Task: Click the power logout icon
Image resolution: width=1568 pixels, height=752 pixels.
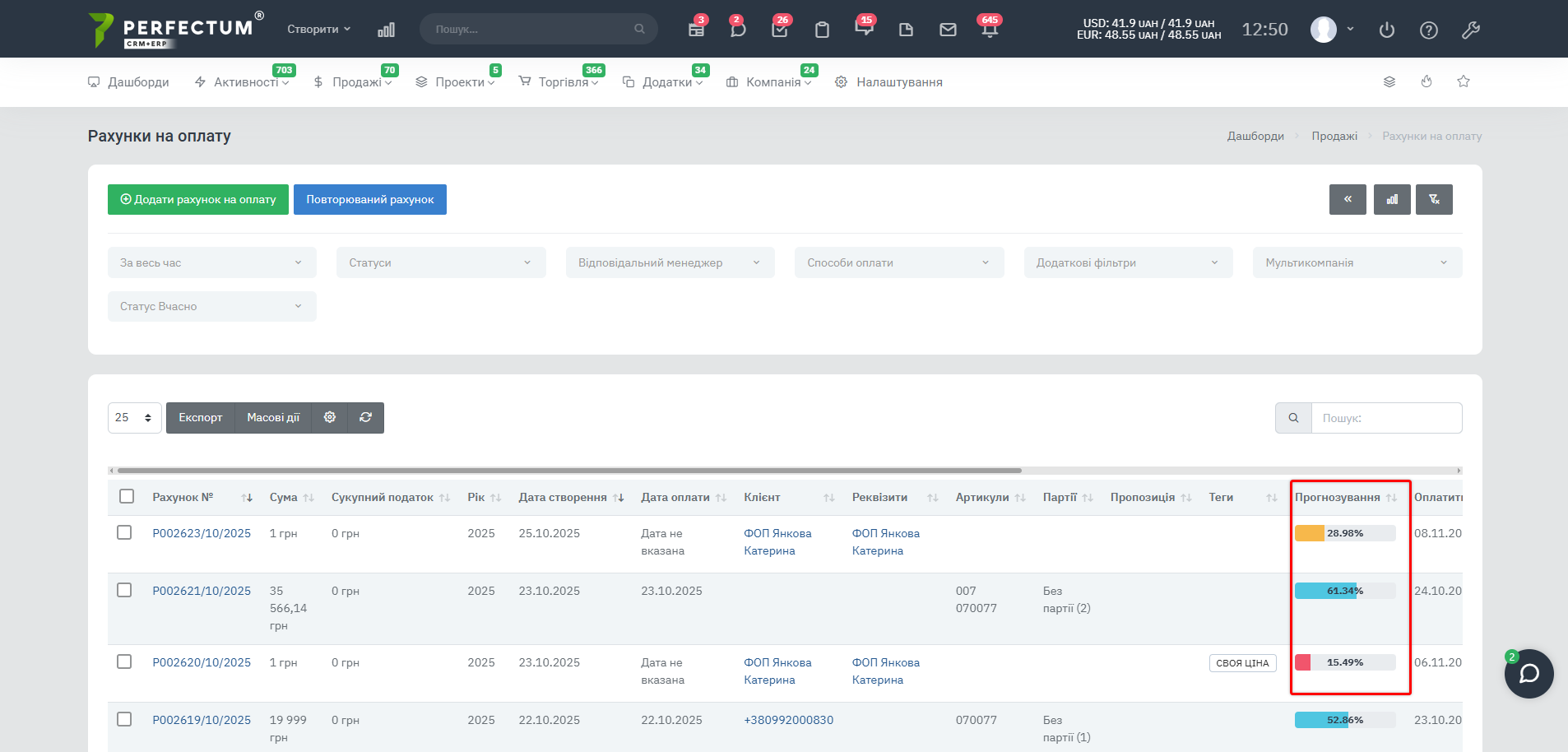Action: (1387, 30)
